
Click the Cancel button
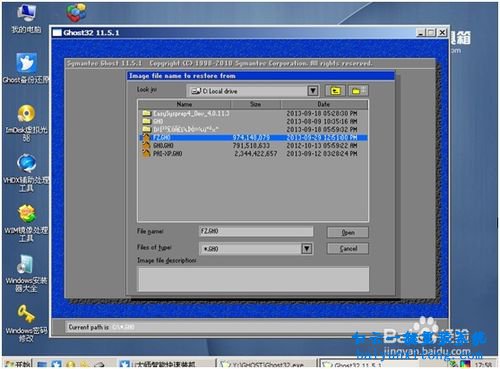348,249
